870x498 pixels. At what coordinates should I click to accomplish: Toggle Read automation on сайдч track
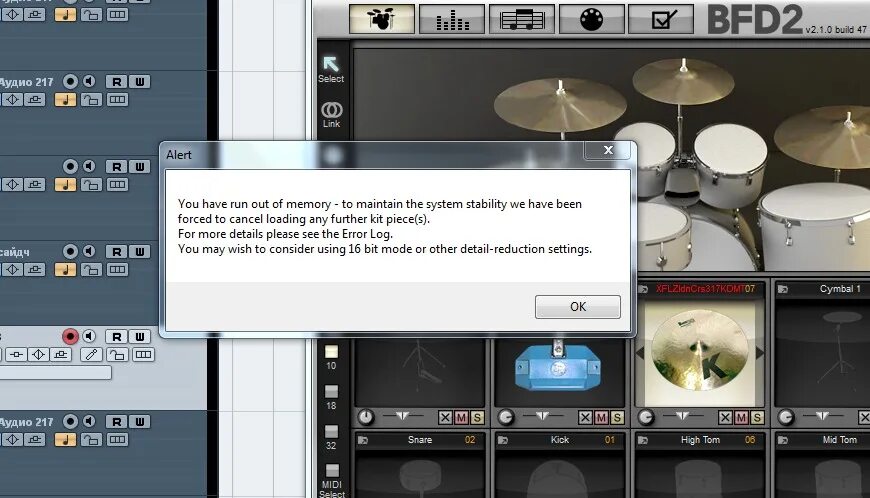pyautogui.click(x=117, y=252)
